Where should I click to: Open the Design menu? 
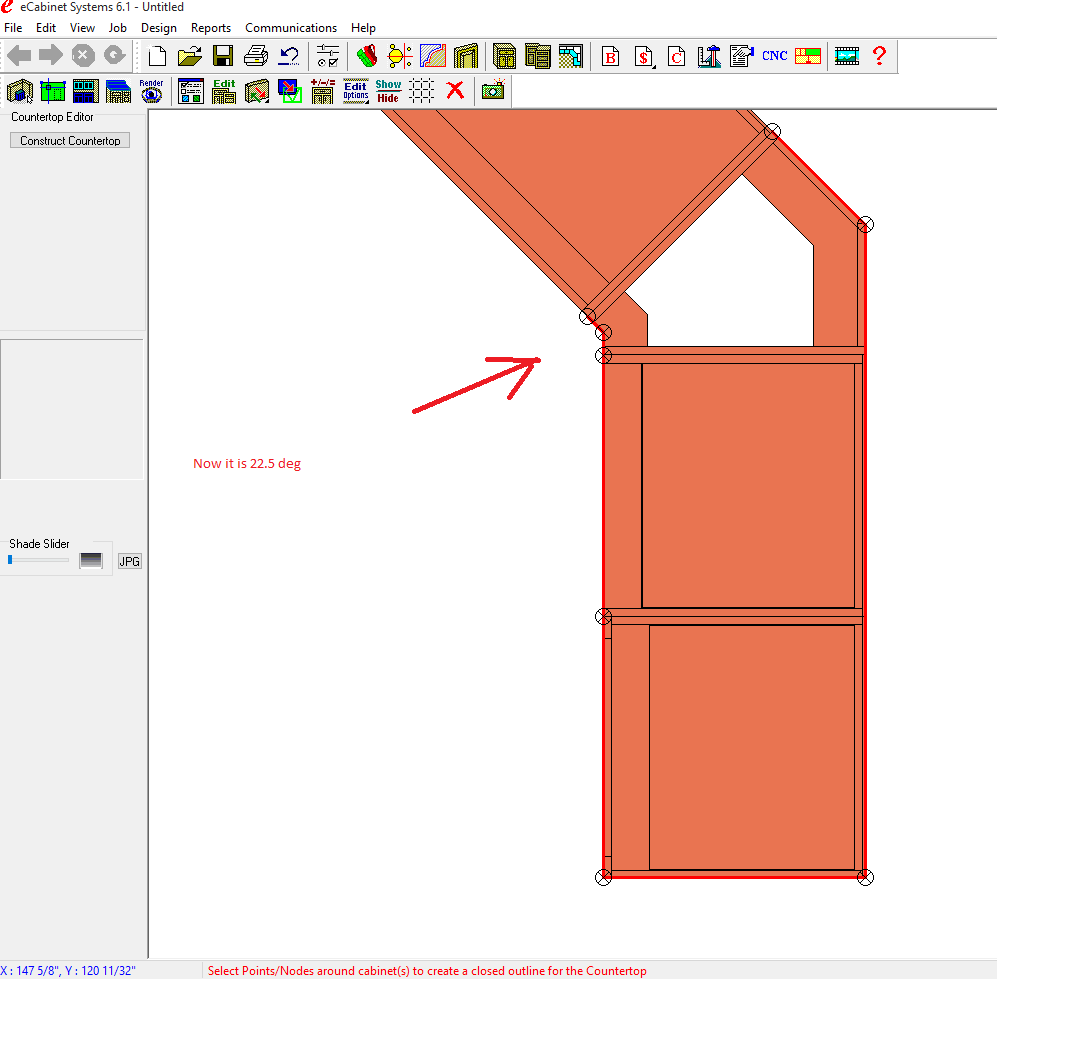click(158, 28)
